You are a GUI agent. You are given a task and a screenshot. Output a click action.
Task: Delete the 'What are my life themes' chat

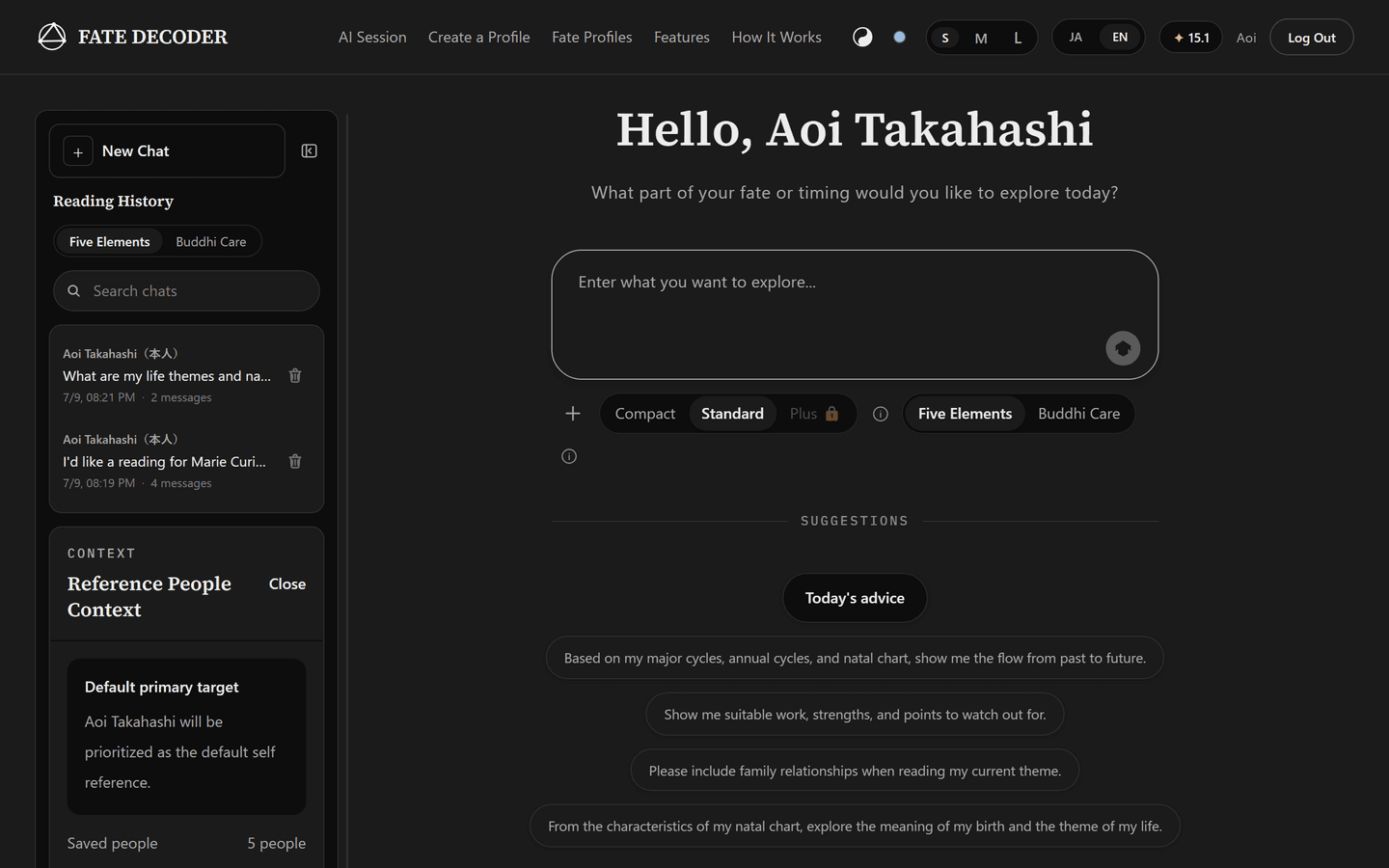[295, 375]
